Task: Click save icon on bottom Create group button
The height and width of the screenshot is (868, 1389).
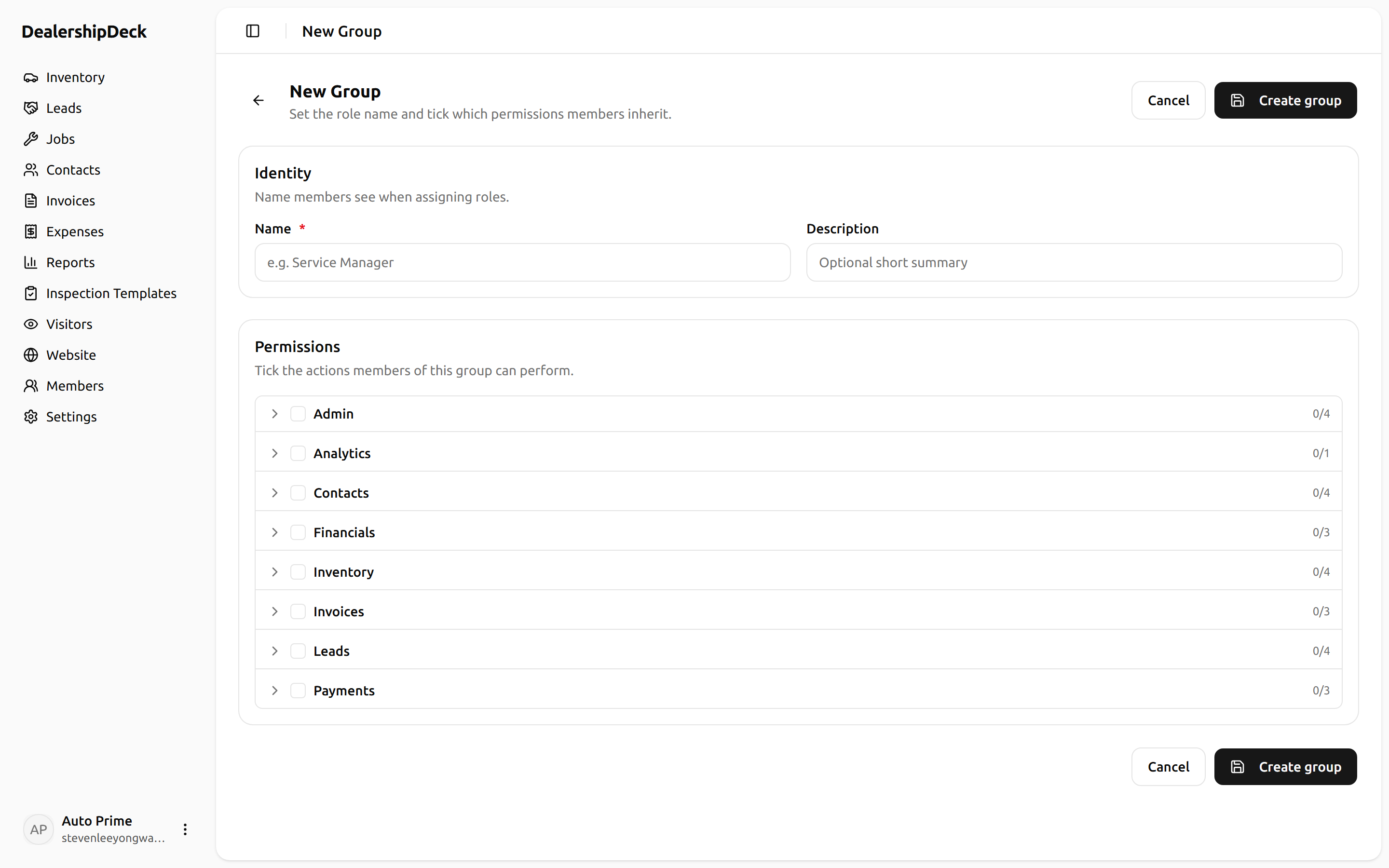Action: coord(1238,767)
